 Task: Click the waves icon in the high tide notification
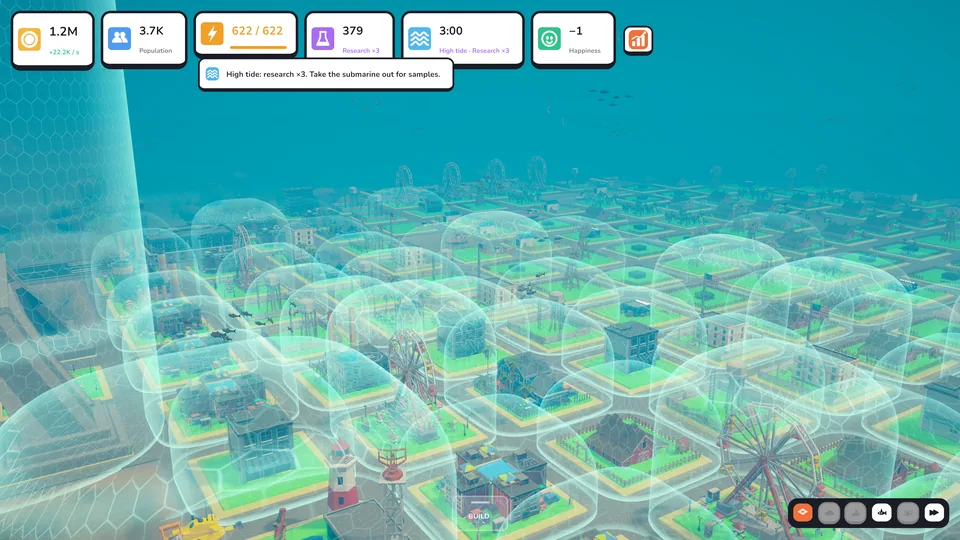[212, 74]
